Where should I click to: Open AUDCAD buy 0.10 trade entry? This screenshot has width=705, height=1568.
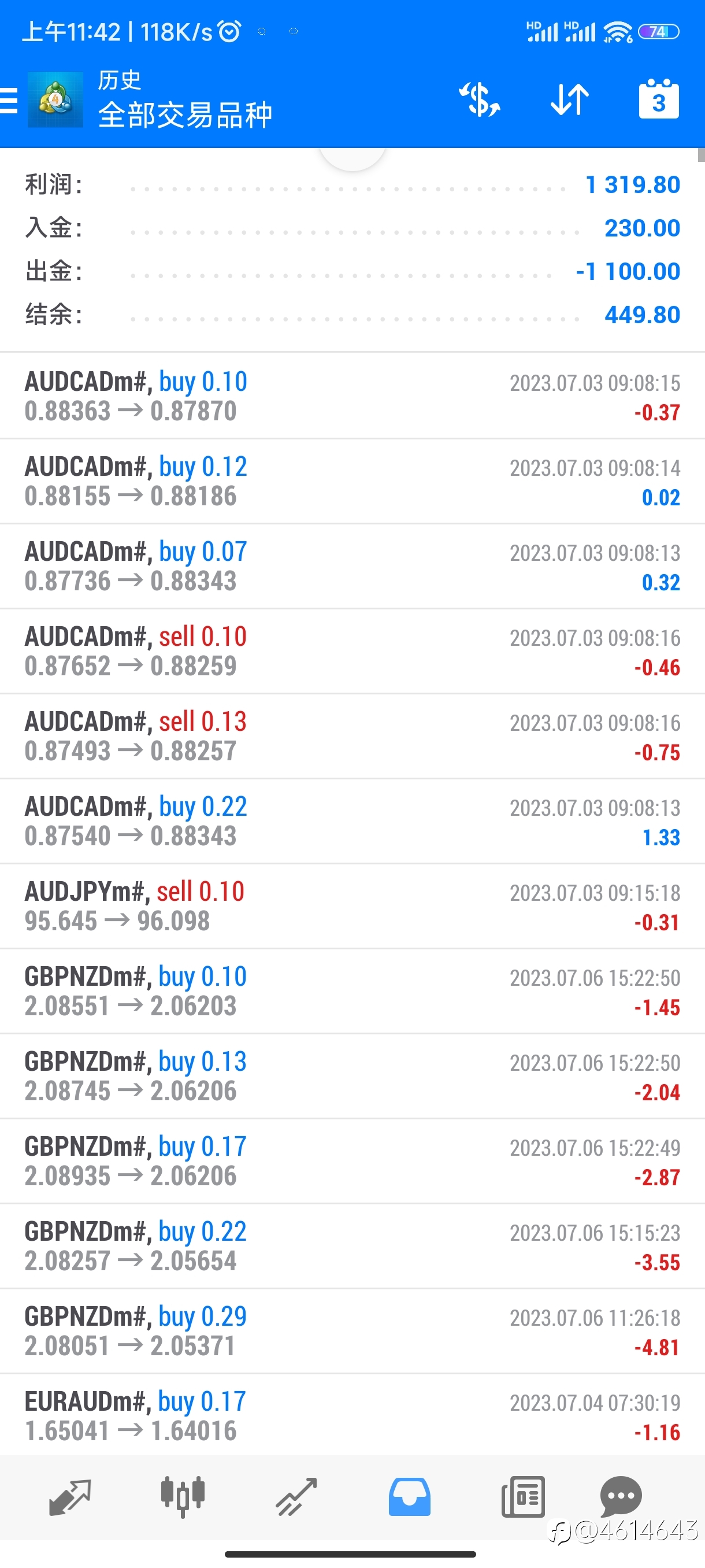click(x=352, y=396)
